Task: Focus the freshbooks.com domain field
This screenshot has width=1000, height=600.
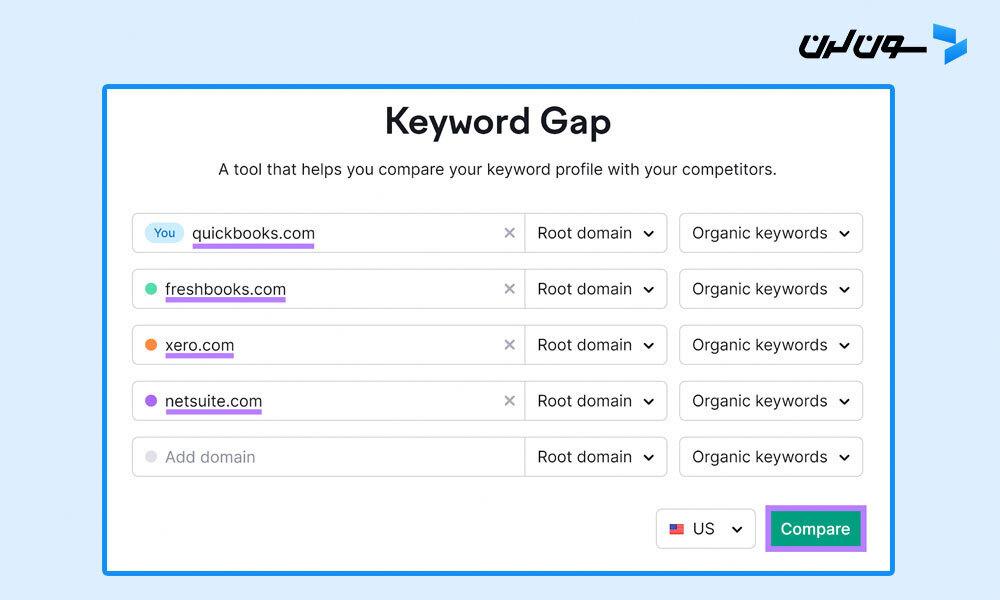Action: click(328, 289)
